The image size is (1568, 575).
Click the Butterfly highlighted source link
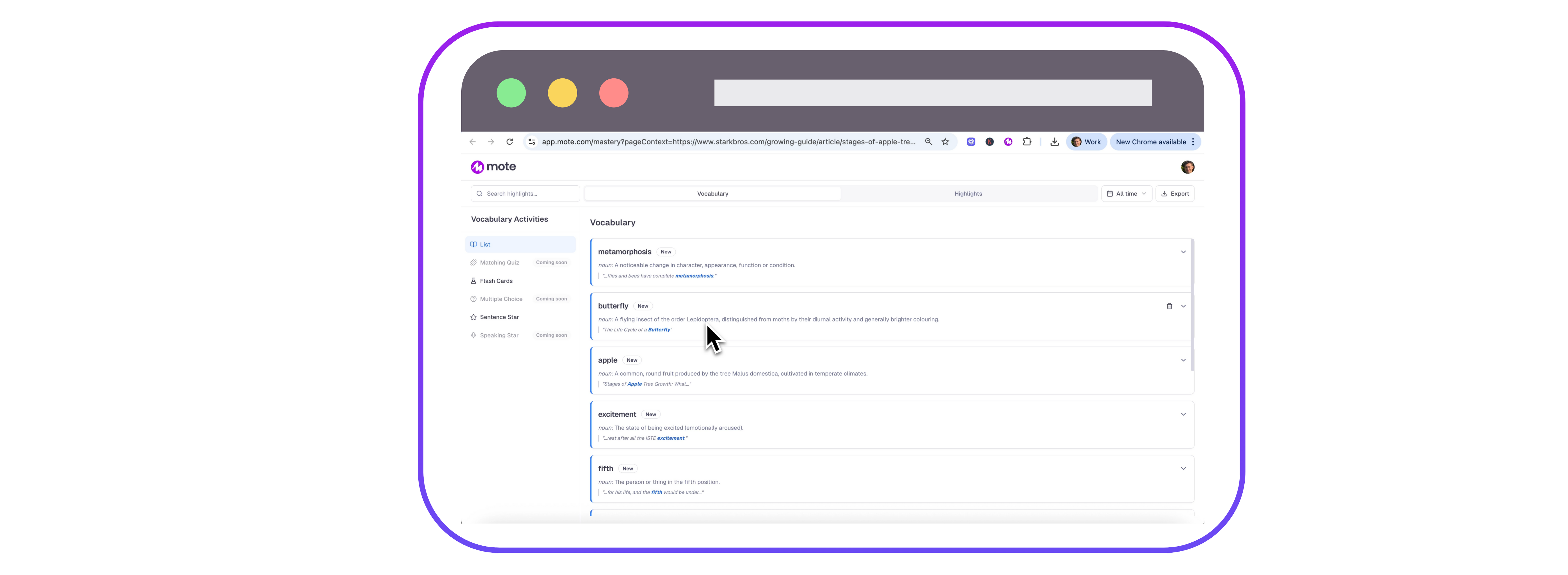tap(659, 330)
